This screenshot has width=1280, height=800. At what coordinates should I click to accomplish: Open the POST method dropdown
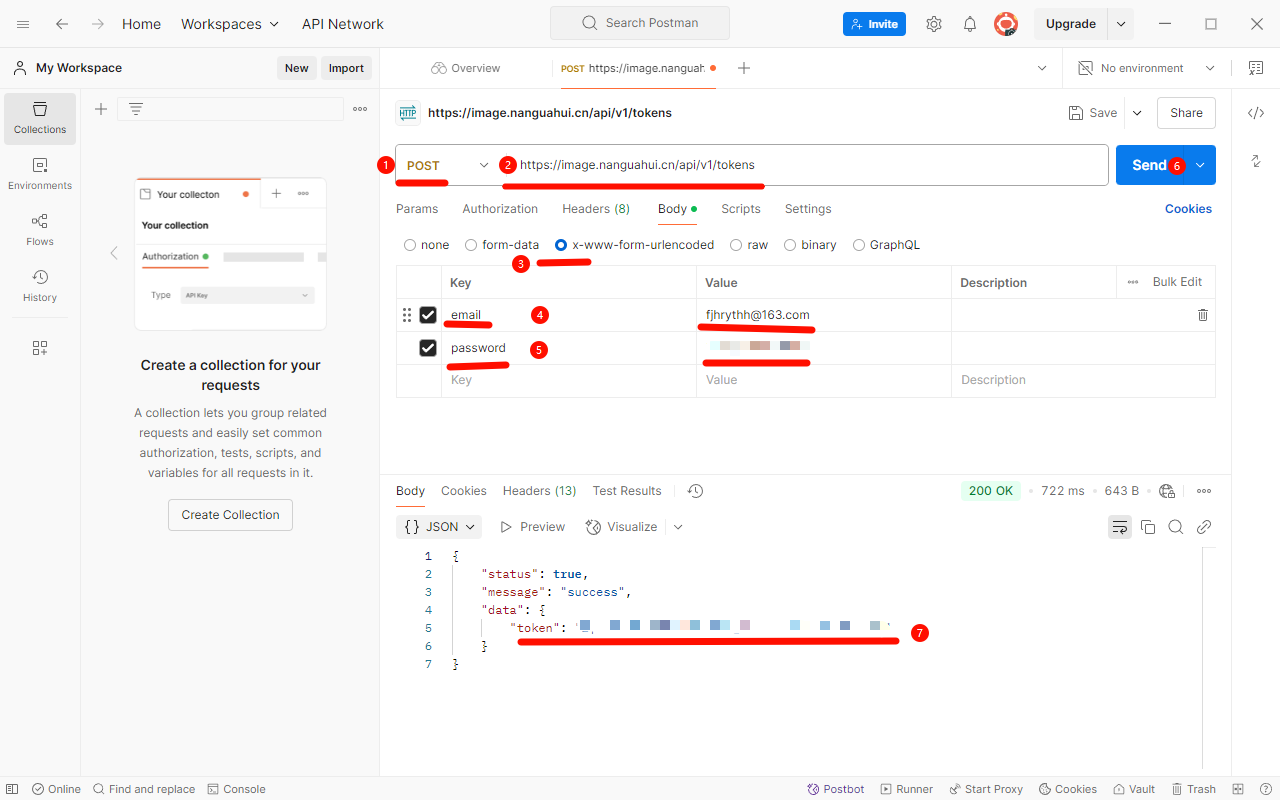pos(446,165)
